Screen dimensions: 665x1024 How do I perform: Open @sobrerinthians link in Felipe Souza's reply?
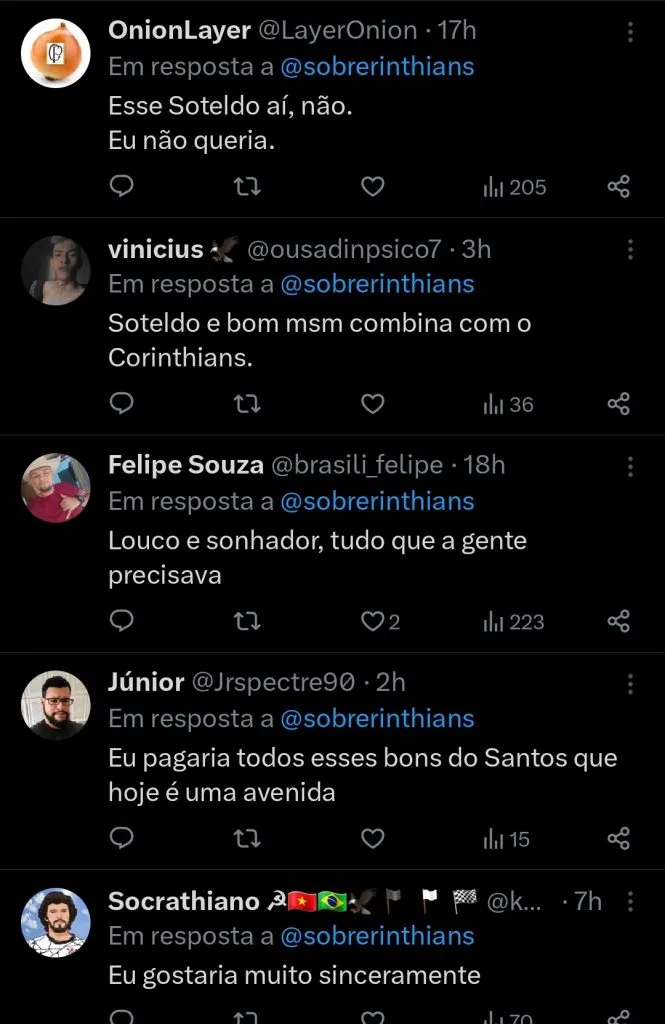point(378,501)
